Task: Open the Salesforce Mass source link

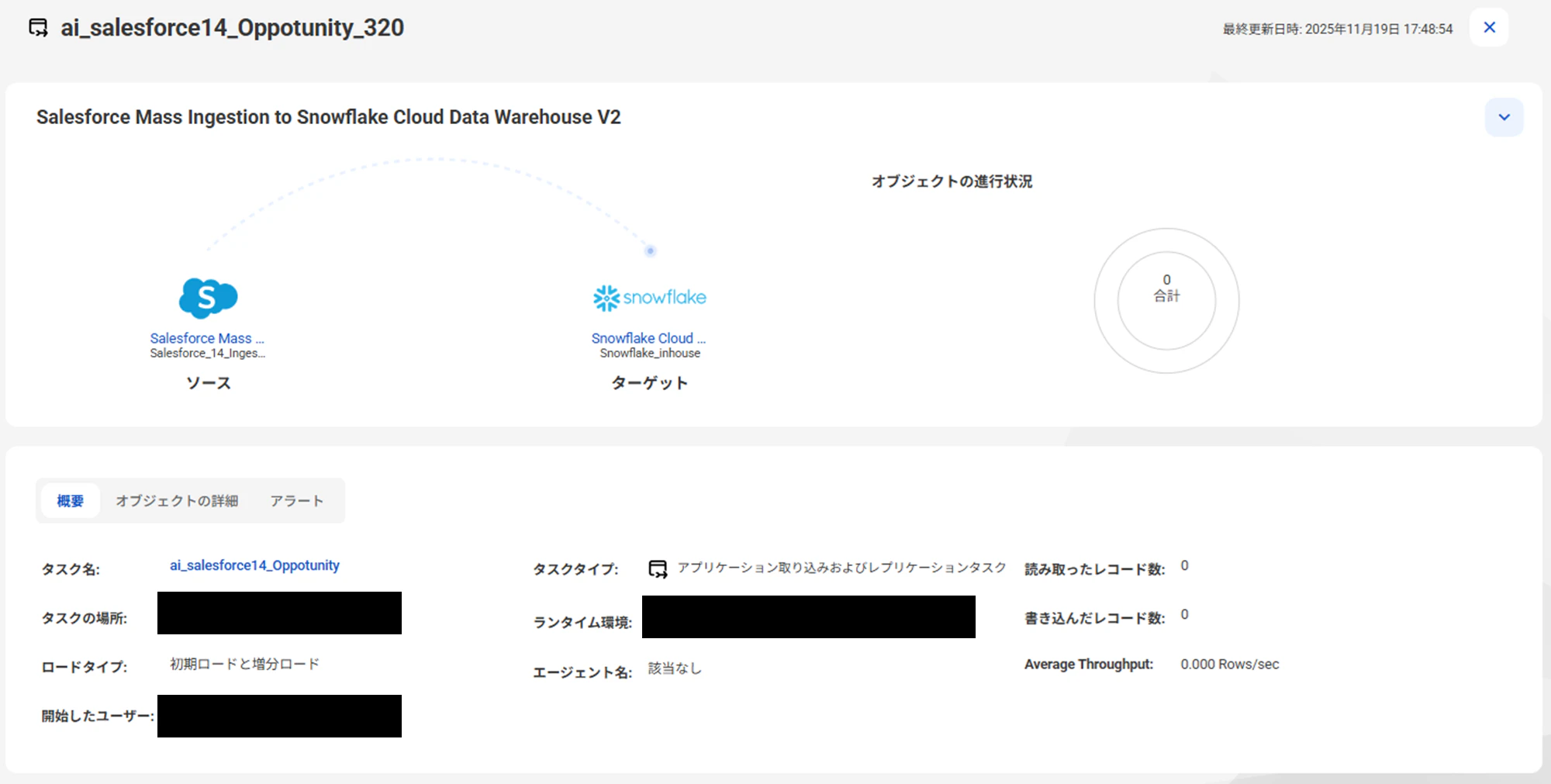Action: 207,338
